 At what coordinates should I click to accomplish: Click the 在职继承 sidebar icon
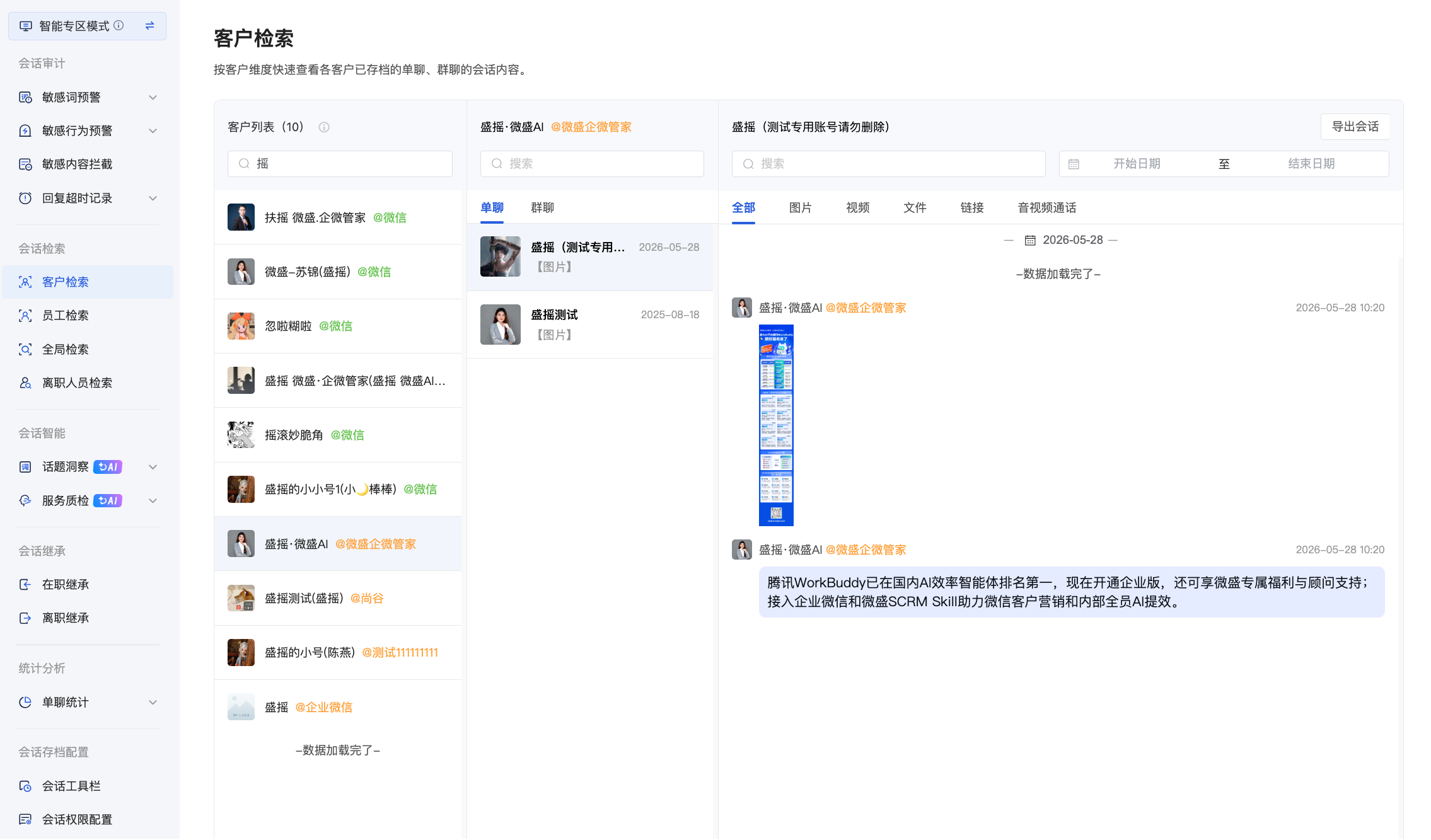point(25,585)
